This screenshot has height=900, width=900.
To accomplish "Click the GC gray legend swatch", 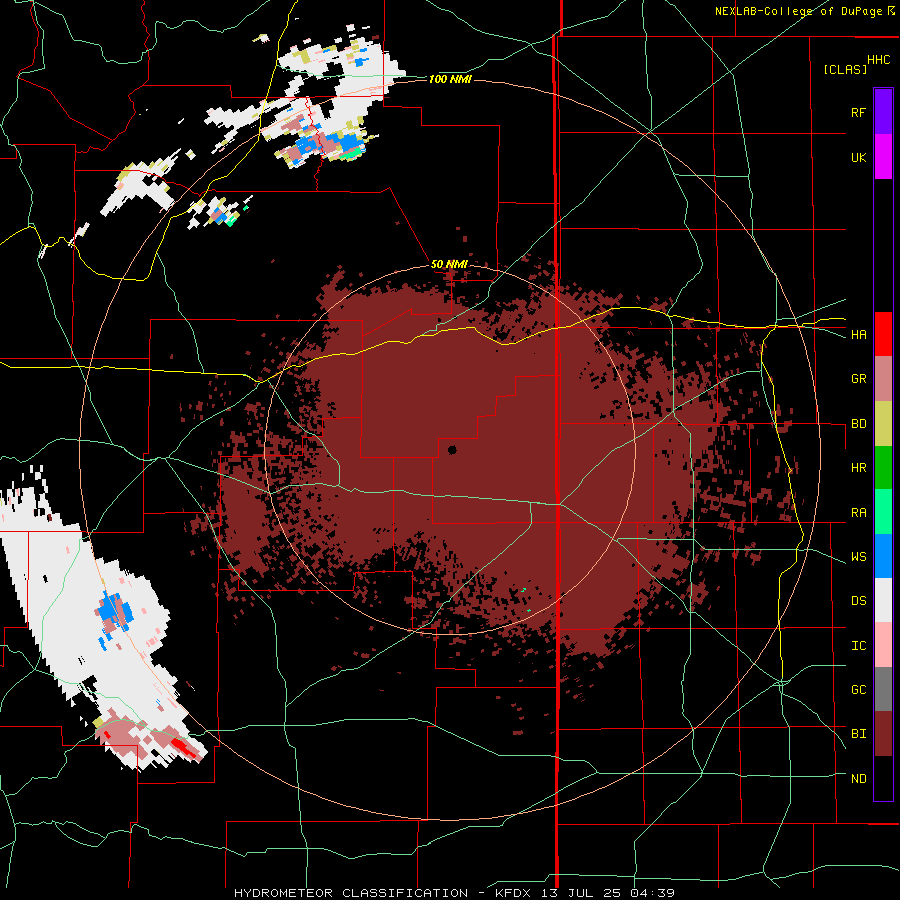I will point(883,689).
